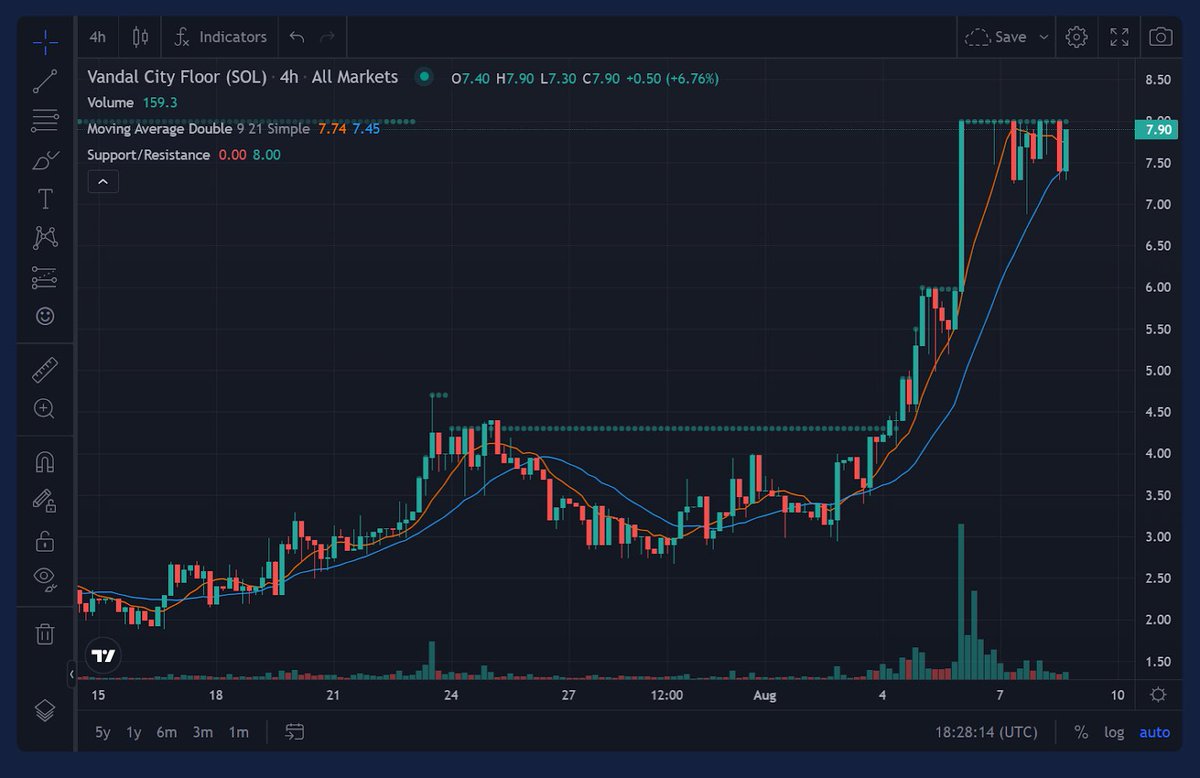Click the undo arrow
1200x778 pixels.
tap(296, 37)
